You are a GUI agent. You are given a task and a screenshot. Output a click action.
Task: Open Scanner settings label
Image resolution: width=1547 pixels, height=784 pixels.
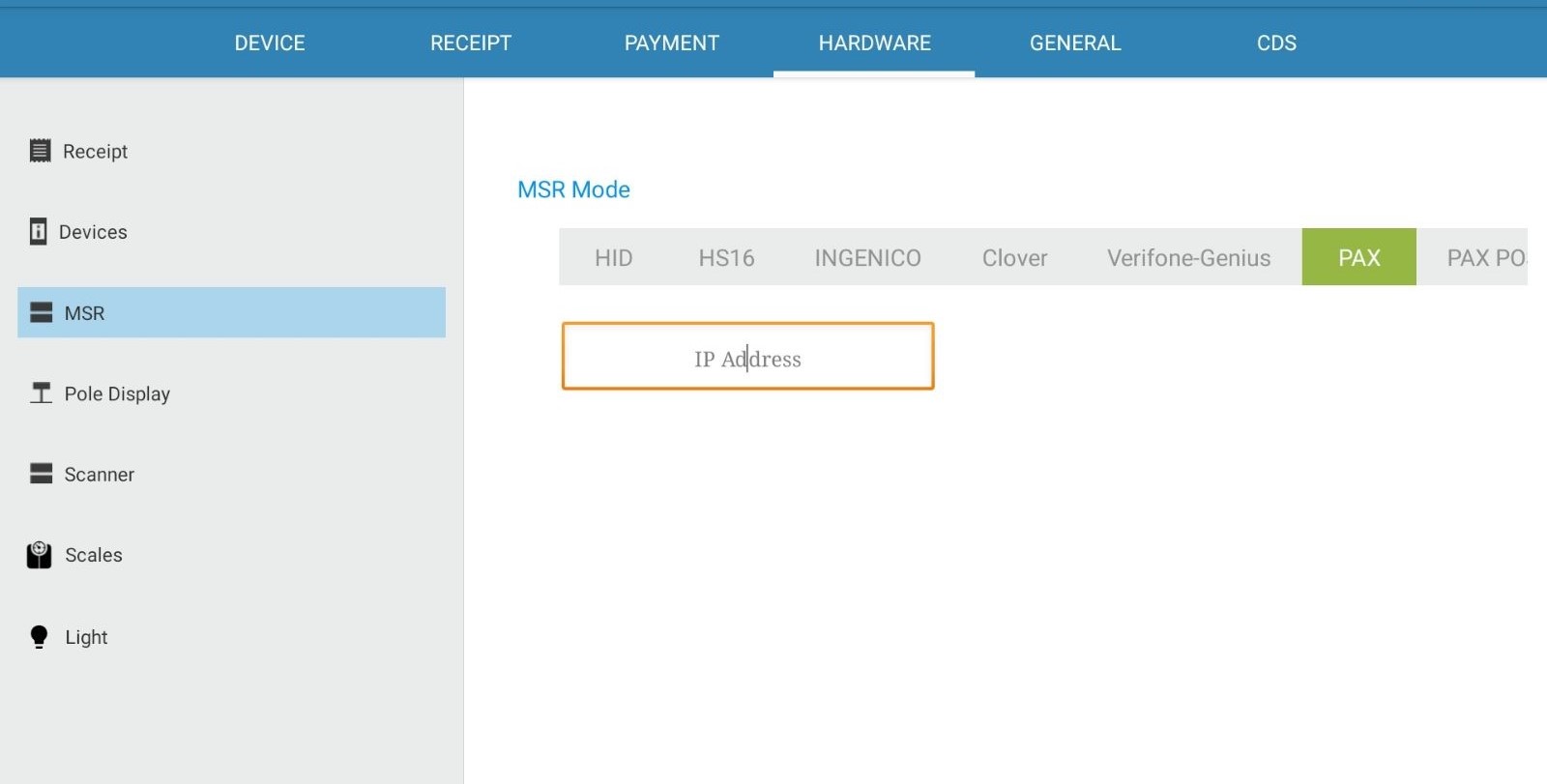coord(99,475)
